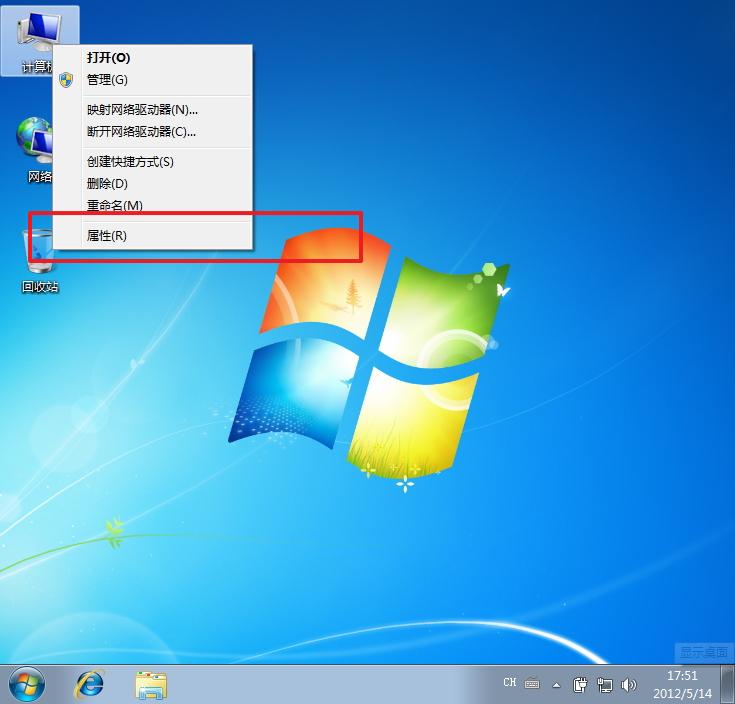Open the volume speaker icon

pyautogui.click(x=628, y=685)
